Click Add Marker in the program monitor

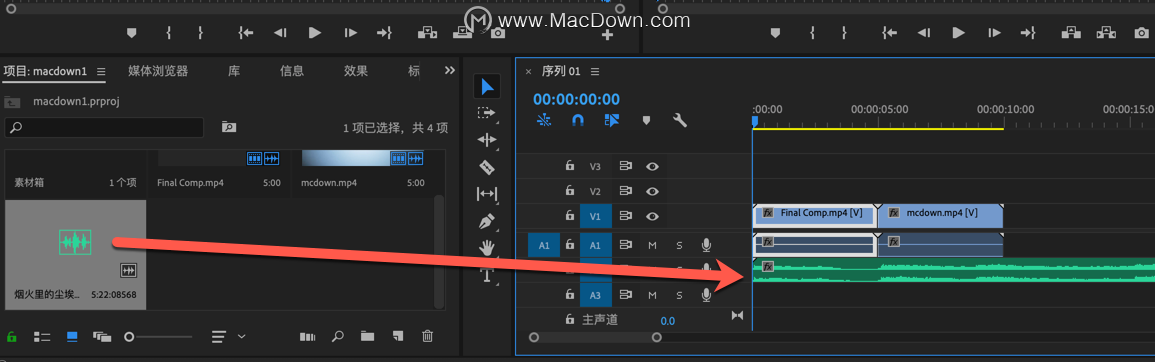[x=775, y=32]
